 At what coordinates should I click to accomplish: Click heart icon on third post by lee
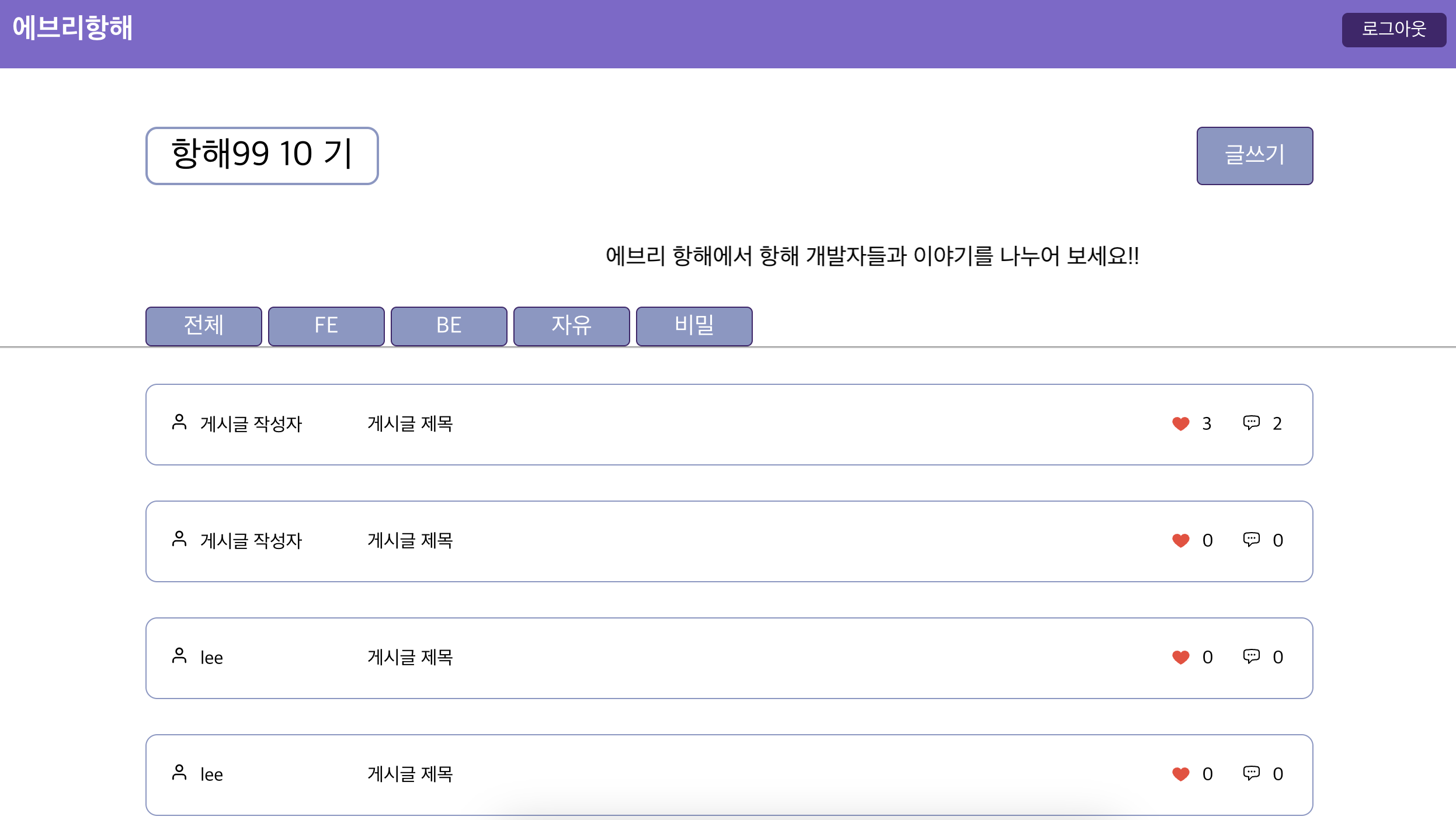click(x=1180, y=657)
